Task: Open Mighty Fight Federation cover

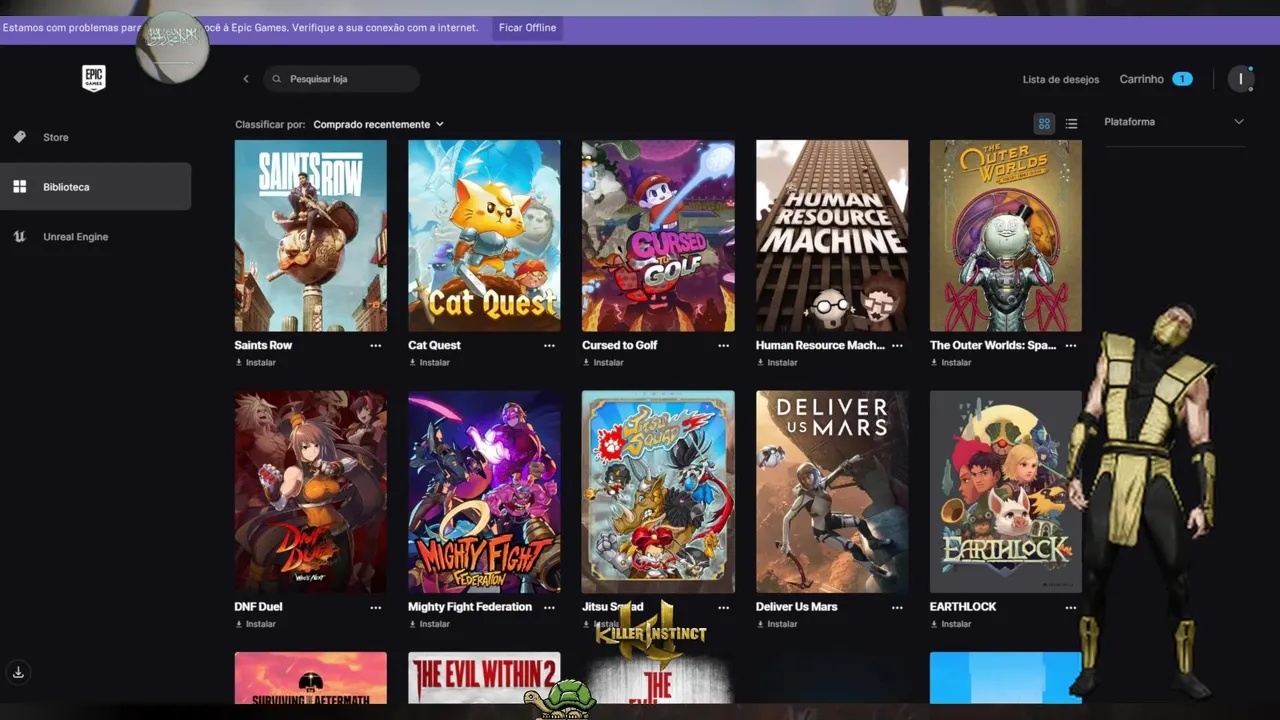Action: (484, 491)
